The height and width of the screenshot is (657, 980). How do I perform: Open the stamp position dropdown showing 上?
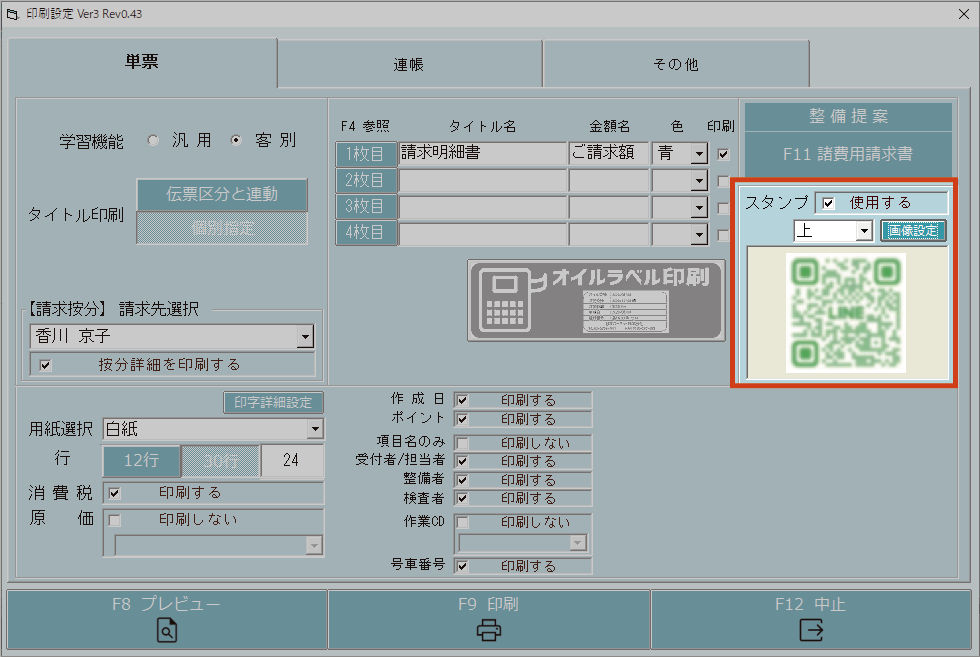864,231
